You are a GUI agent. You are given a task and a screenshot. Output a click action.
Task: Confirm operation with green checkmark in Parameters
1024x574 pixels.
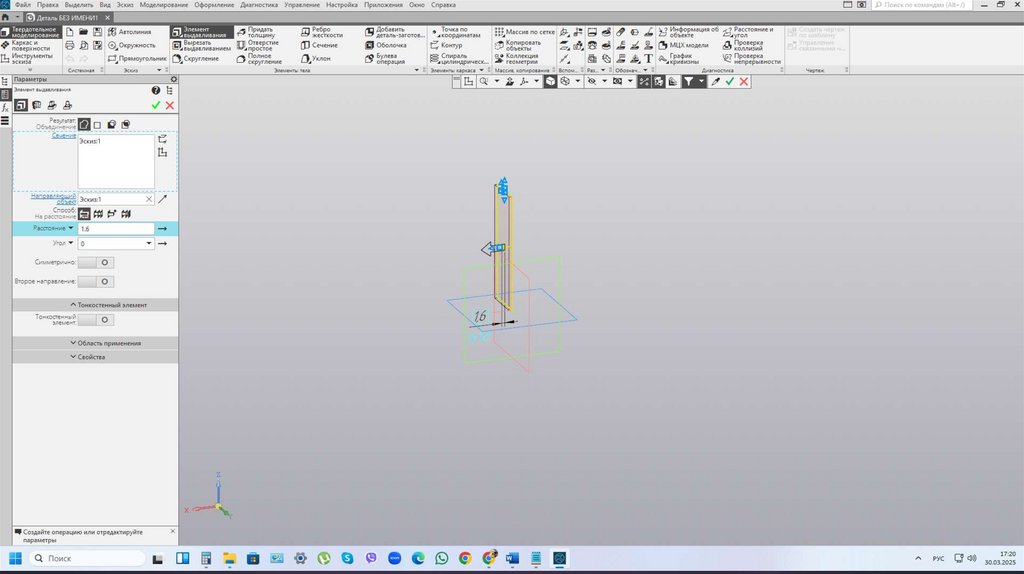click(x=156, y=105)
